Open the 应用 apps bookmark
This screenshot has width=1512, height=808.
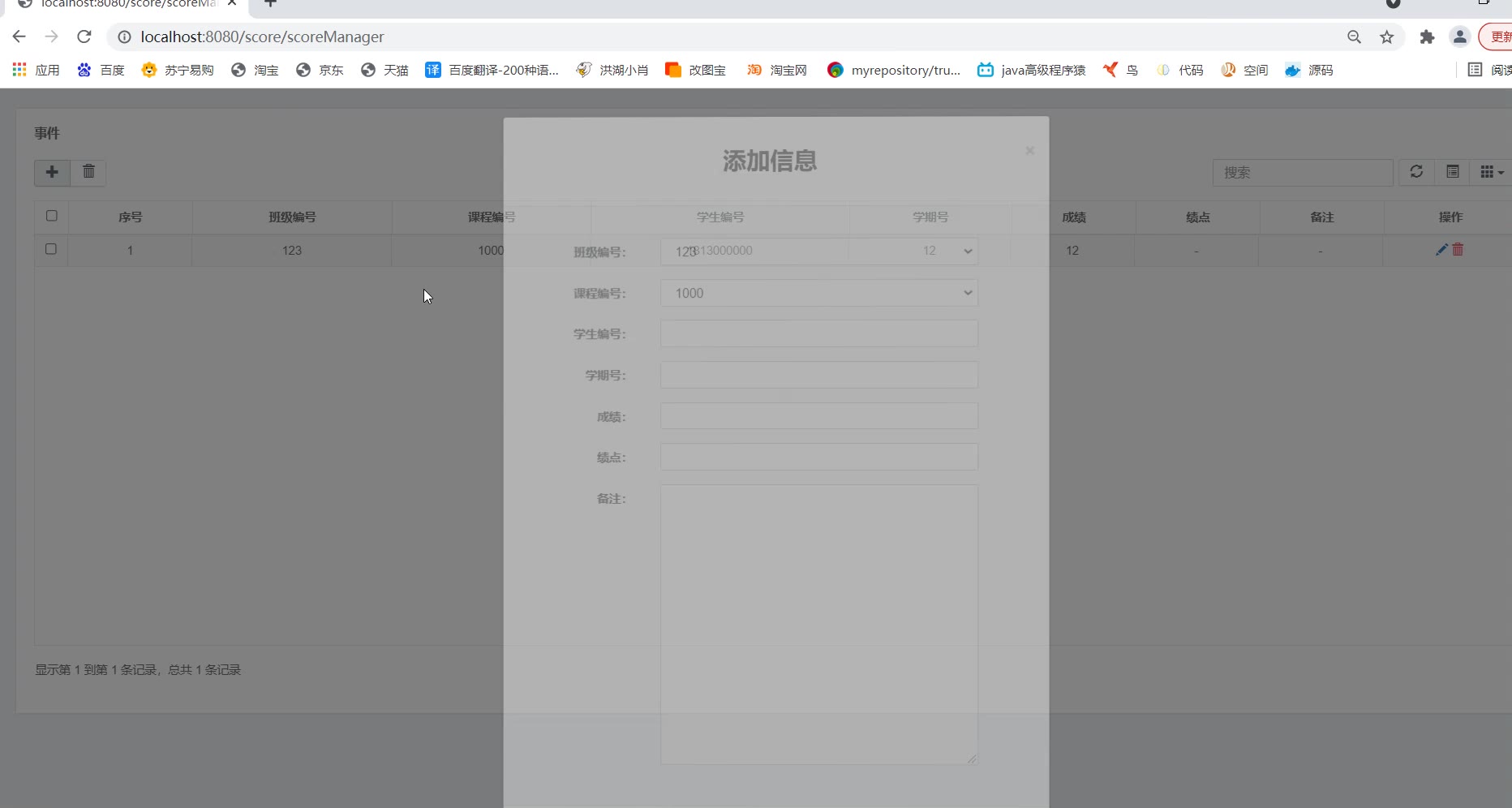coord(37,70)
